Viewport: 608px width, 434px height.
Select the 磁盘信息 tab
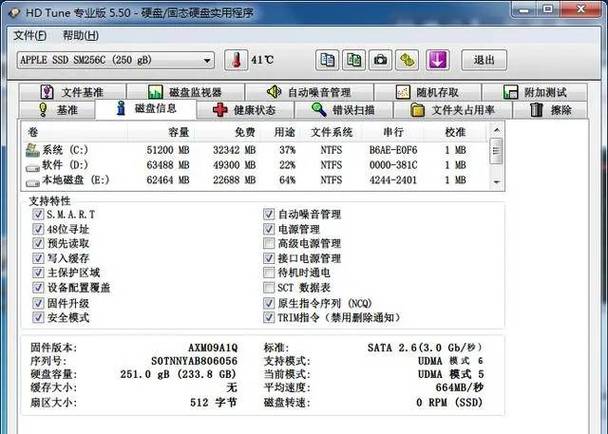[146, 109]
